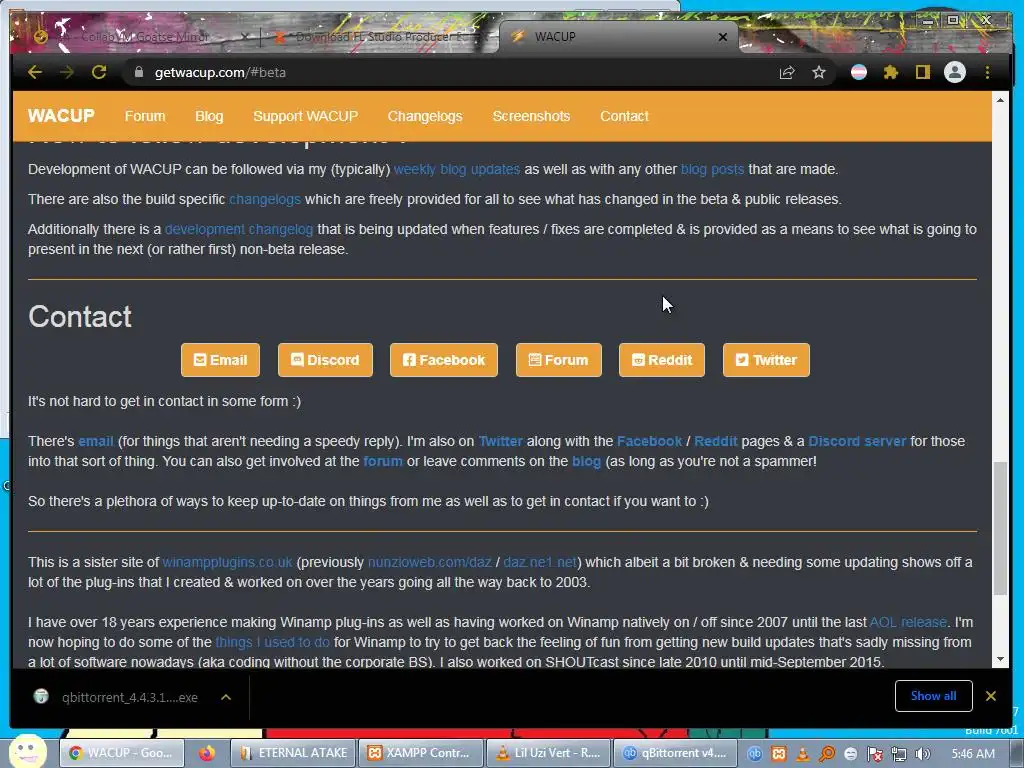Viewport: 1024px width, 768px height.
Task: Open the Chrome three-dot menu
Action: coord(987,72)
